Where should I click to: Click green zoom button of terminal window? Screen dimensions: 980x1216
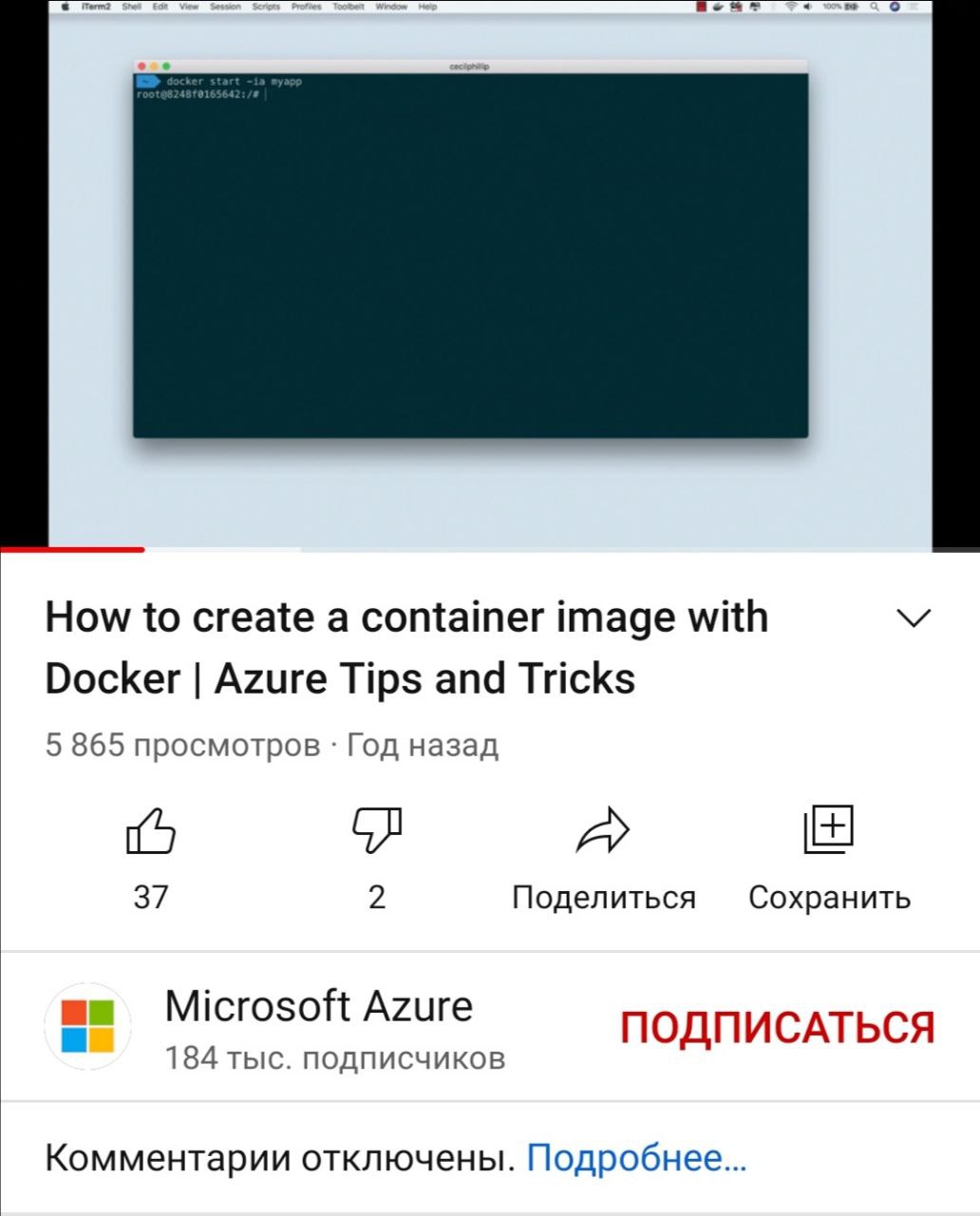(x=167, y=66)
